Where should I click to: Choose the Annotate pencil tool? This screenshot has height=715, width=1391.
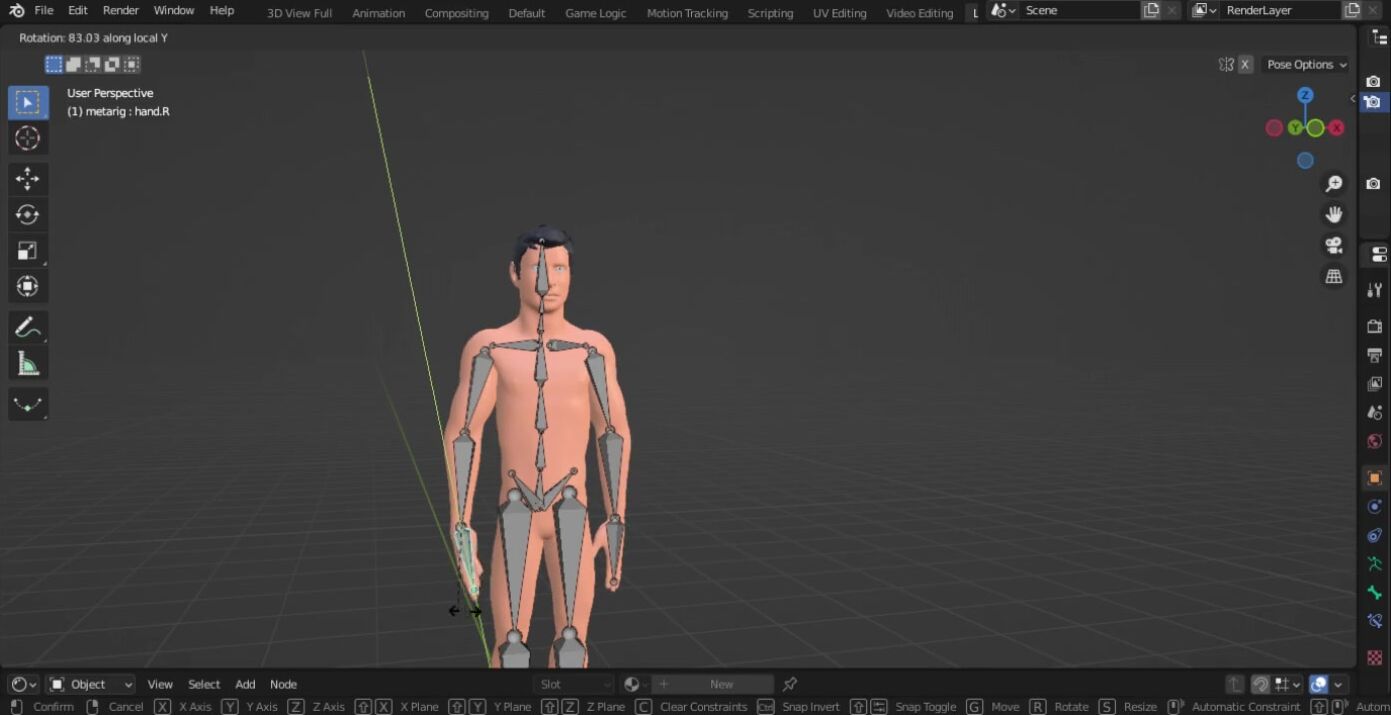tap(27, 327)
